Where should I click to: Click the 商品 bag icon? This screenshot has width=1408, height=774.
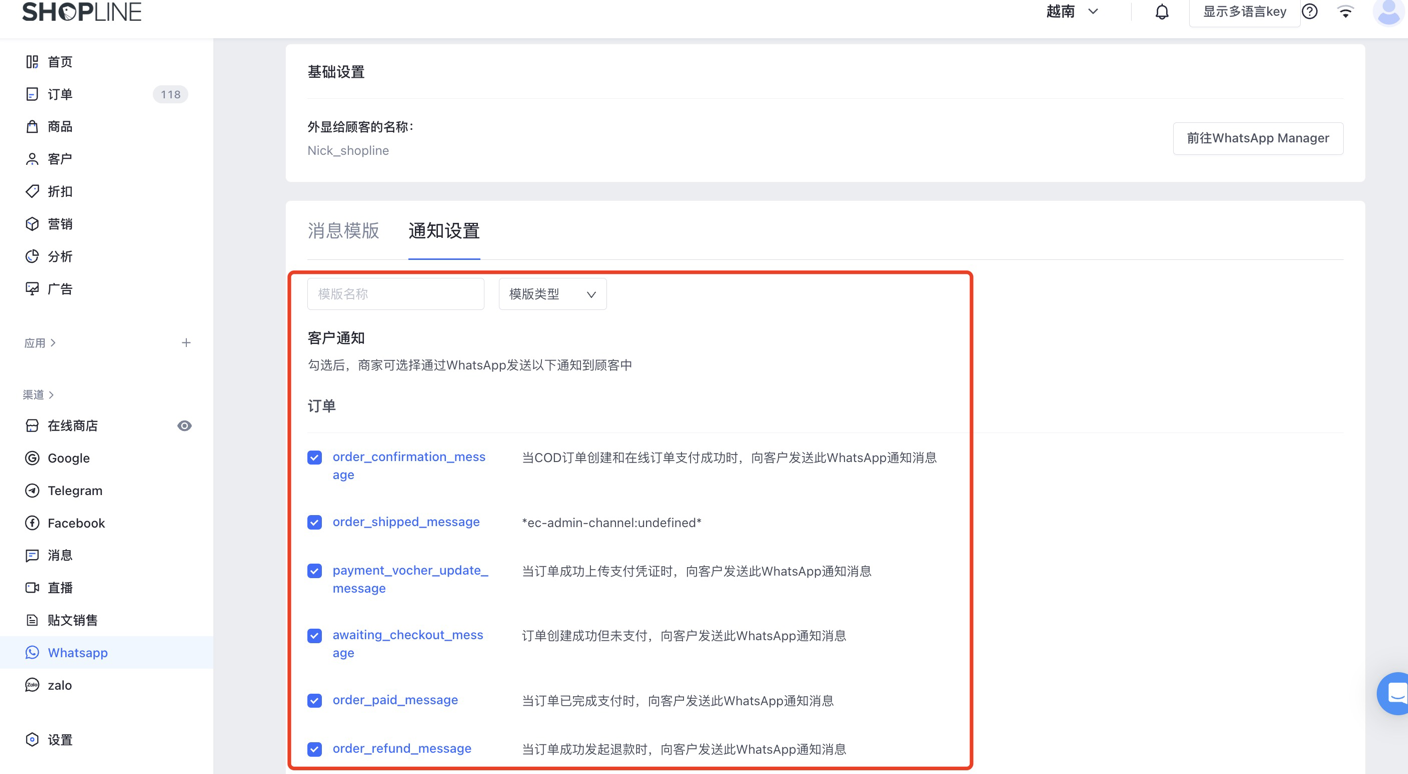(x=32, y=127)
